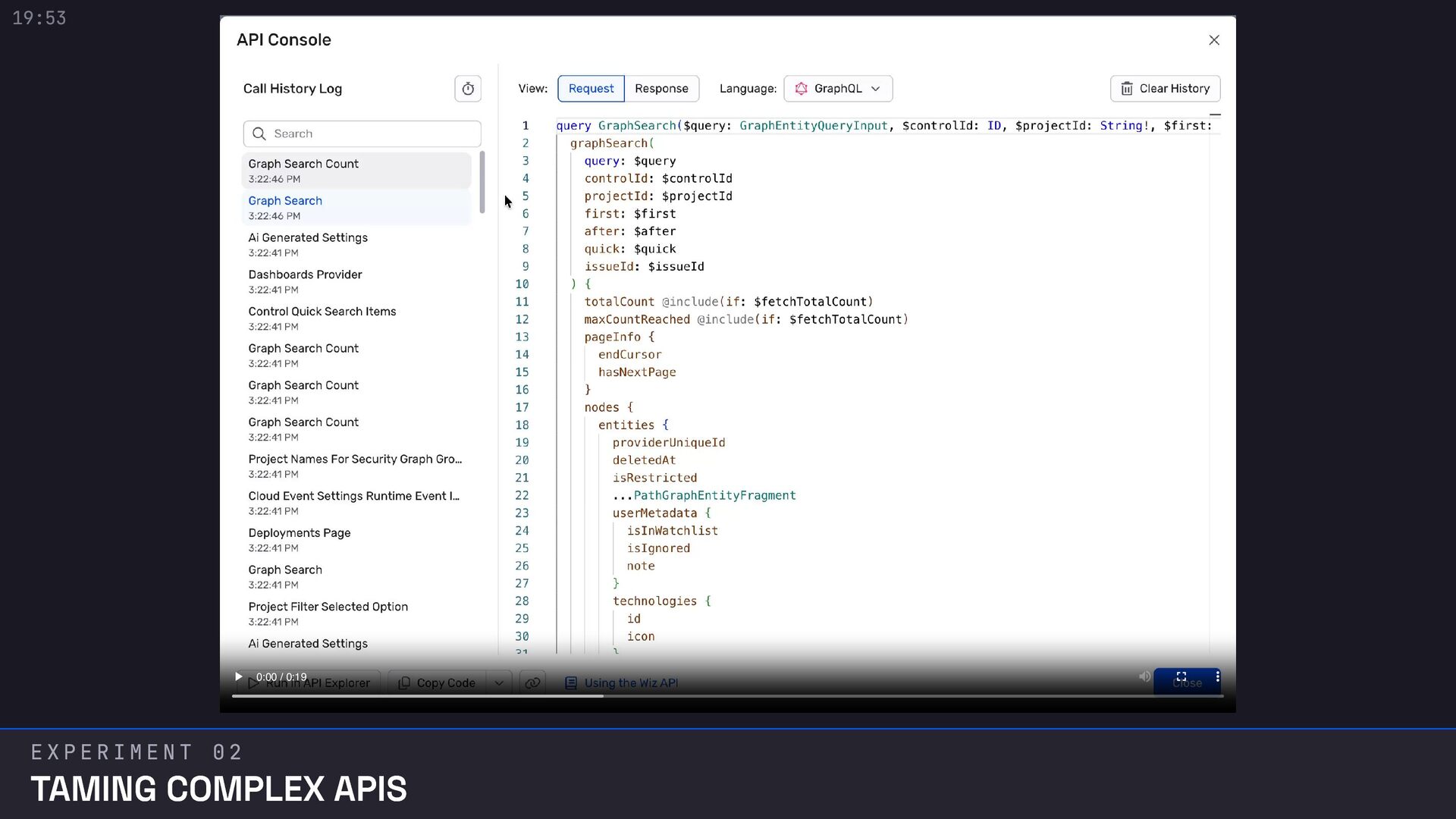Open Dashboards Provider call entry
The width and height of the screenshot is (1456, 819).
click(356, 281)
